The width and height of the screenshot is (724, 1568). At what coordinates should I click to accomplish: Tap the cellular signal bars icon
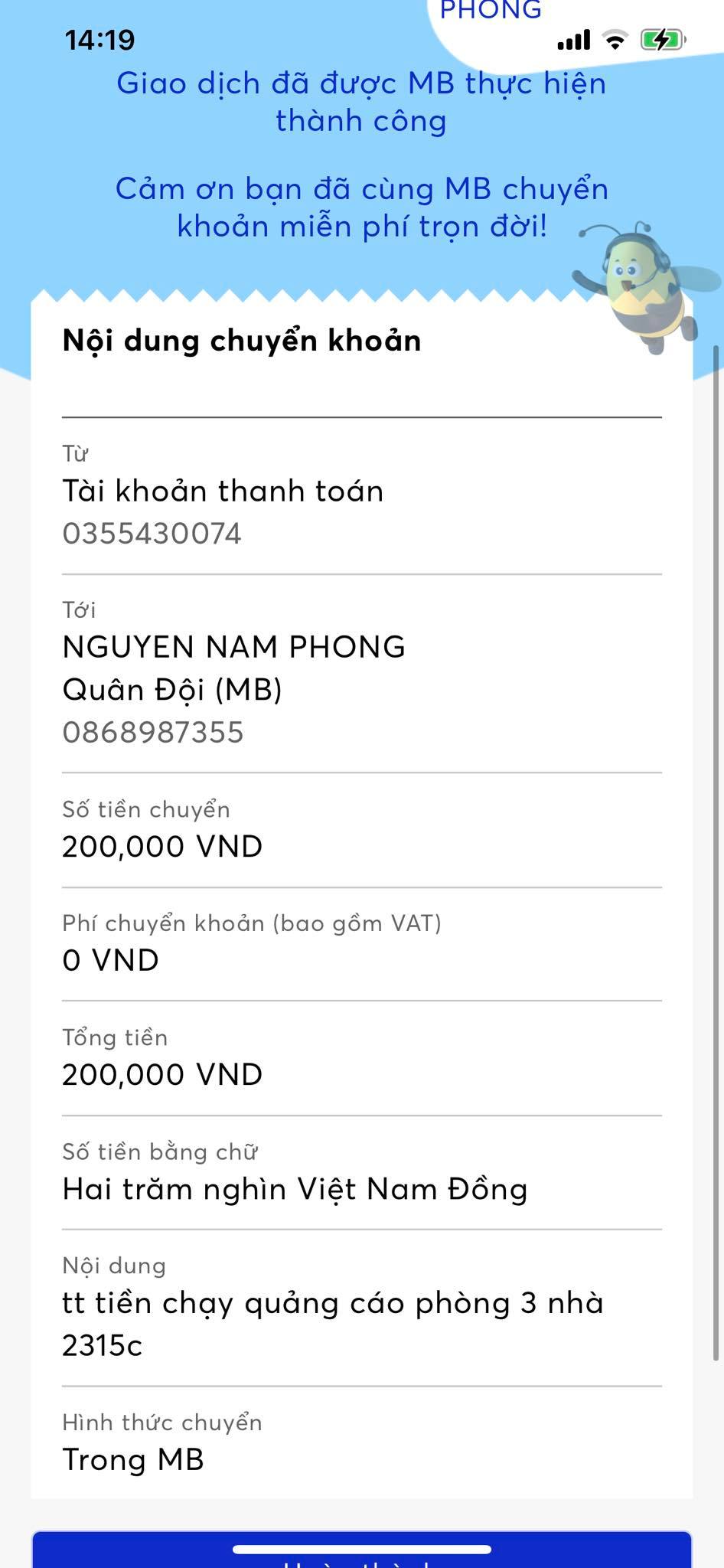point(573,40)
